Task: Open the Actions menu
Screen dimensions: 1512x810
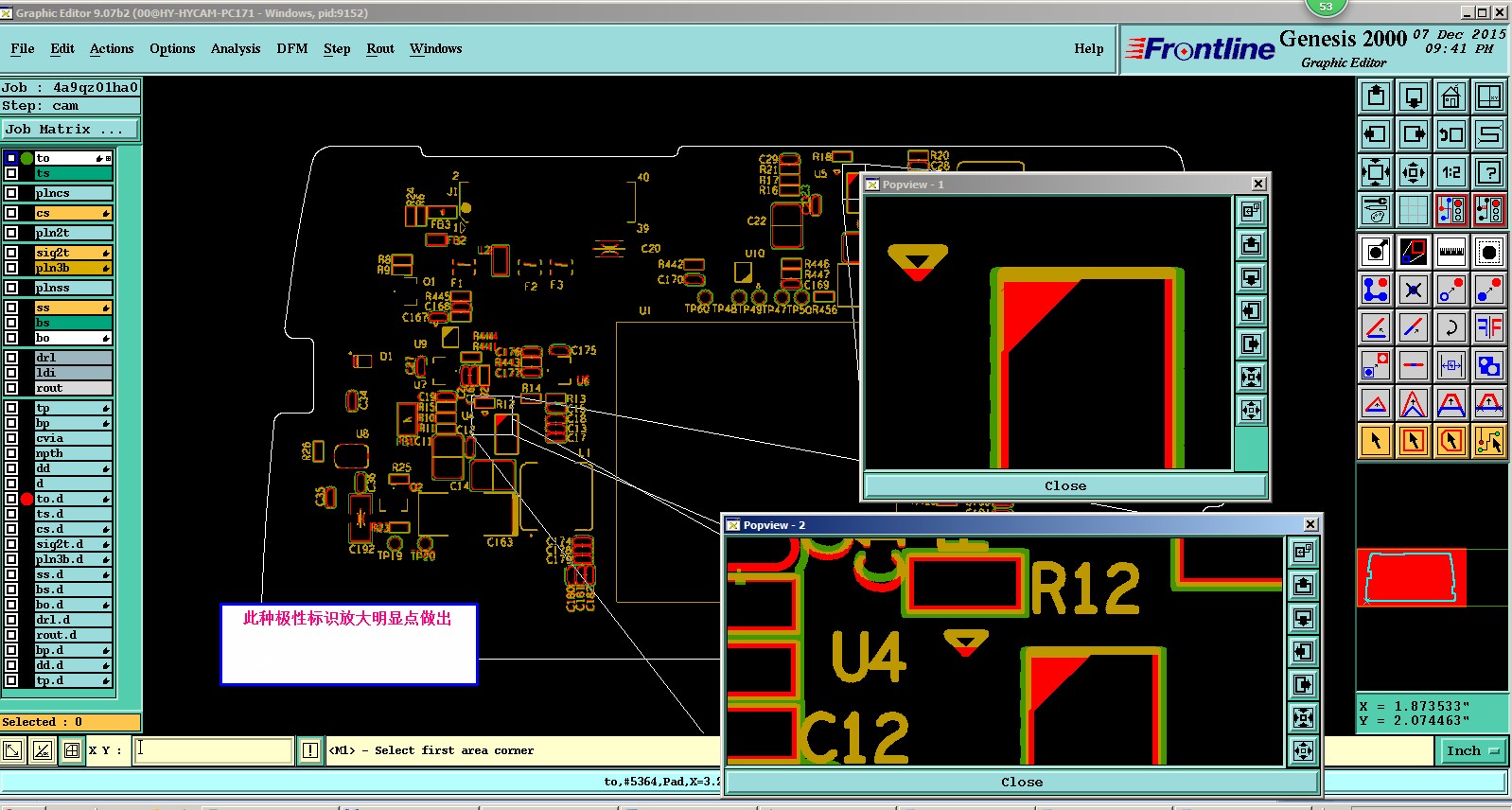Action: (112, 48)
